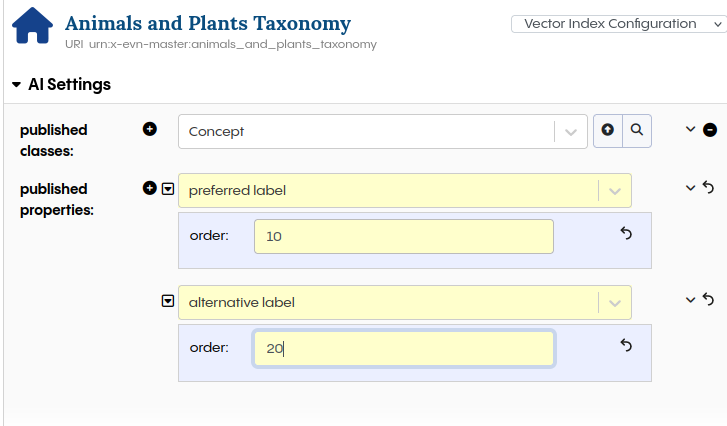
Task: Undo changes to preferred label row
Action: 708,188
